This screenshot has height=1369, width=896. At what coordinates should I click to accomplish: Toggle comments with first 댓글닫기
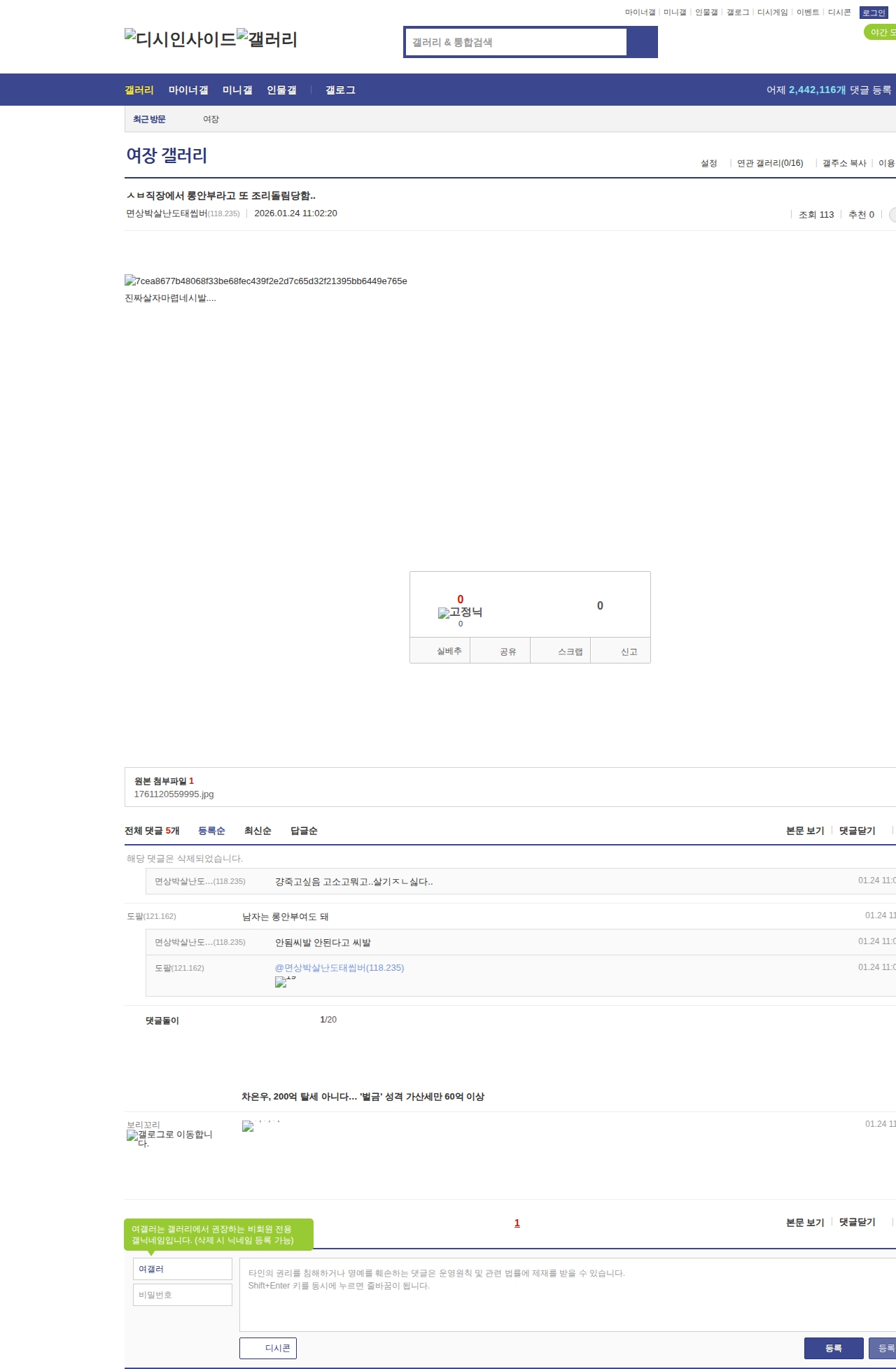pyautogui.click(x=857, y=831)
